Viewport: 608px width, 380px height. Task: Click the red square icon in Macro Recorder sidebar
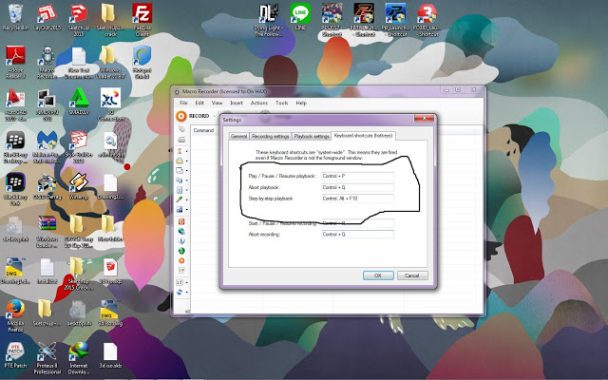pyautogui.click(x=181, y=221)
